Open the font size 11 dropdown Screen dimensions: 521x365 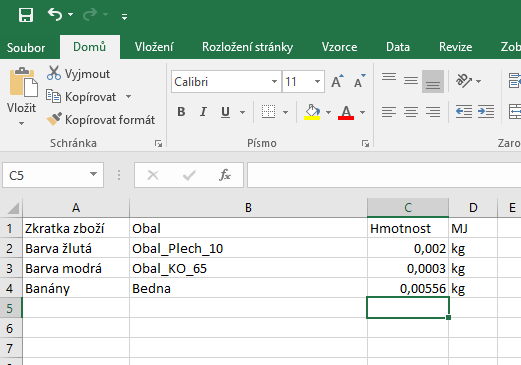click(317, 81)
